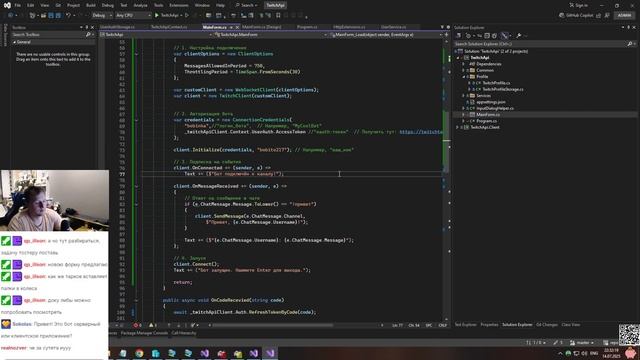
Task: Switch to the Git Changes panel tab
Action: [547, 325]
